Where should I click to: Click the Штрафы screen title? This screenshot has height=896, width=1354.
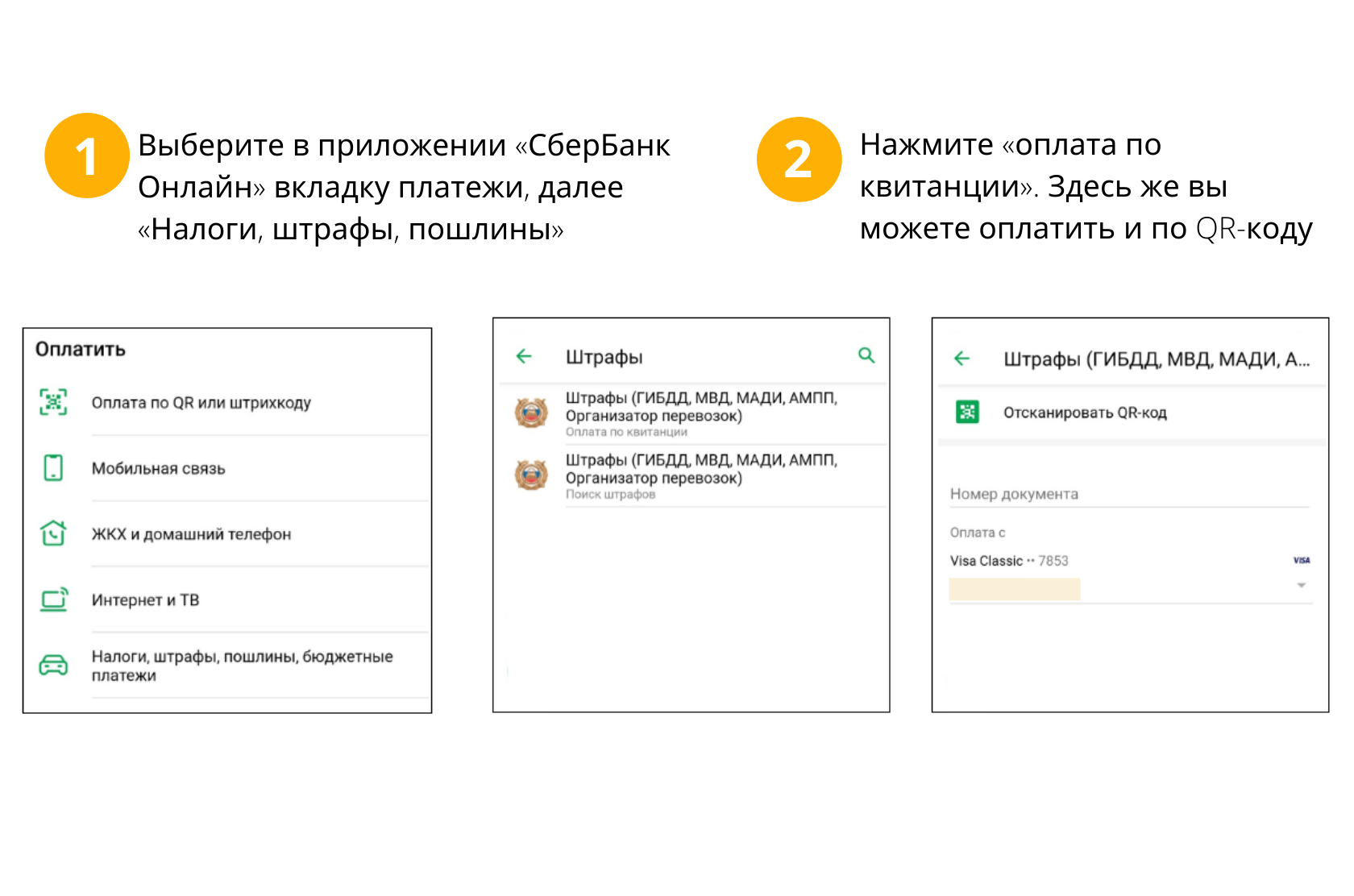pyautogui.click(x=604, y=357)
